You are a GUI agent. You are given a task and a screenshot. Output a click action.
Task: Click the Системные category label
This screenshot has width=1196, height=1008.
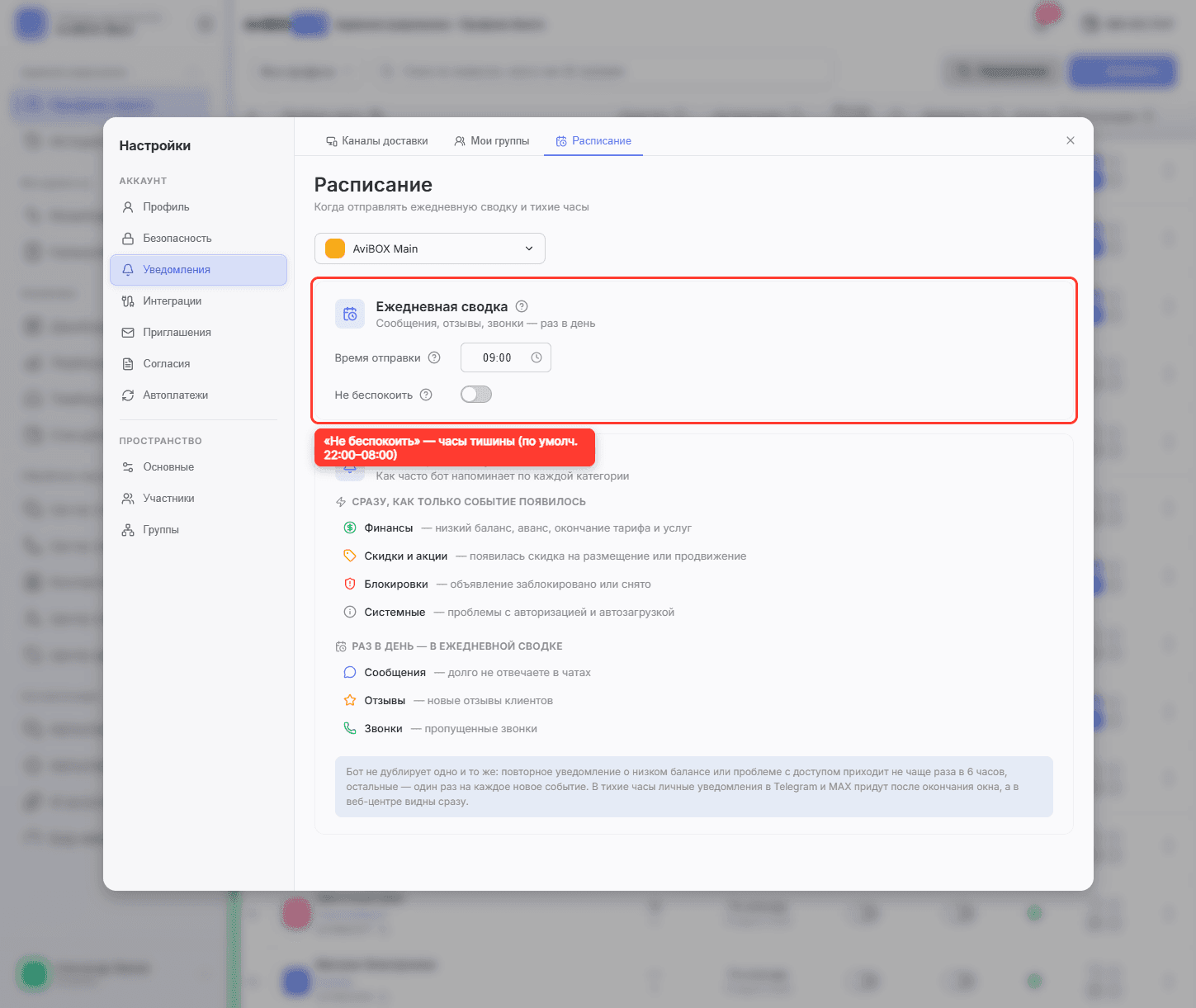(x=395, y=613)
